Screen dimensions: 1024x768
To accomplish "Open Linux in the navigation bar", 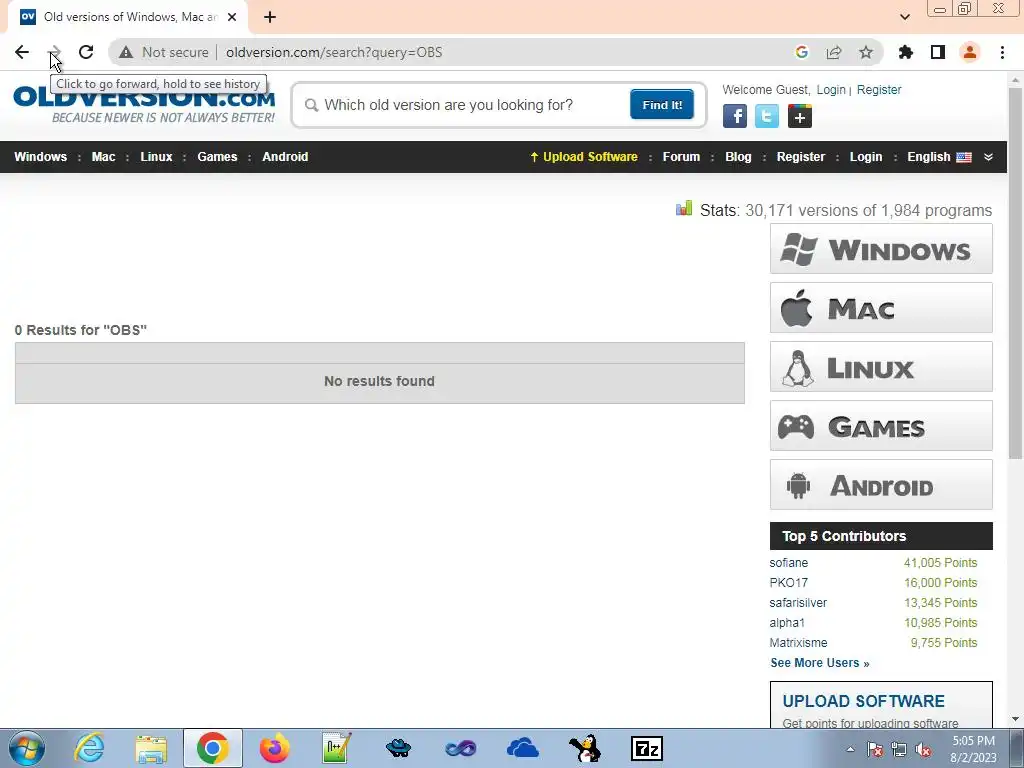I will 156,157.
